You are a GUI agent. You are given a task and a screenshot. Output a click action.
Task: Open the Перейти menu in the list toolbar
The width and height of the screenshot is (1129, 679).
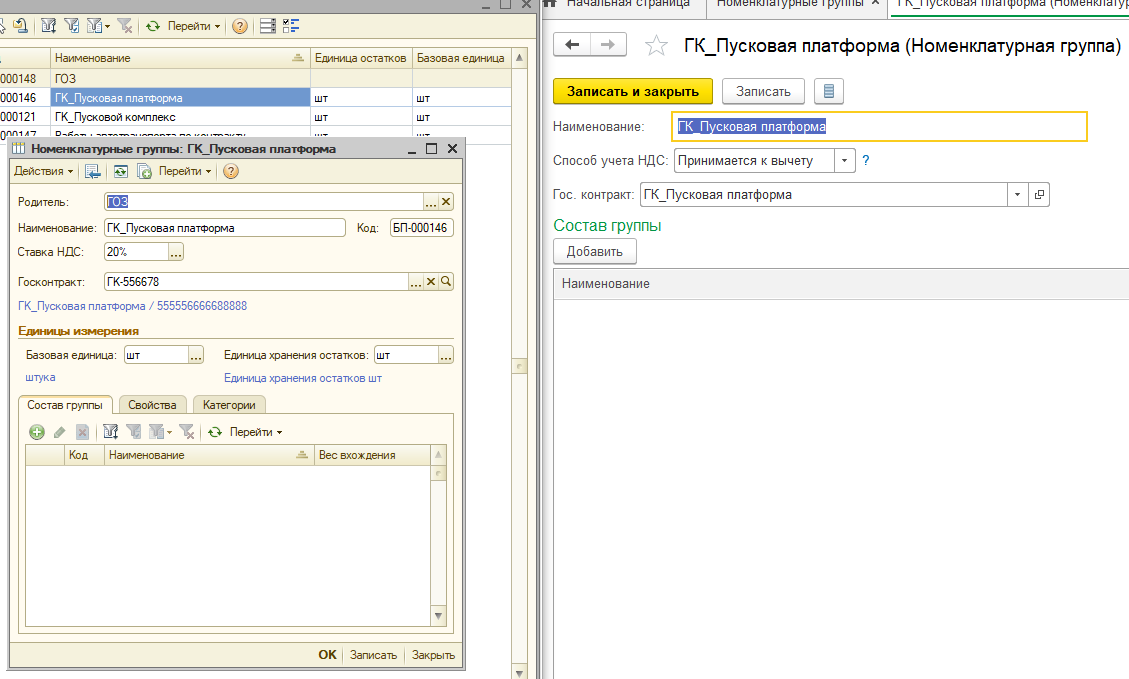194,27
